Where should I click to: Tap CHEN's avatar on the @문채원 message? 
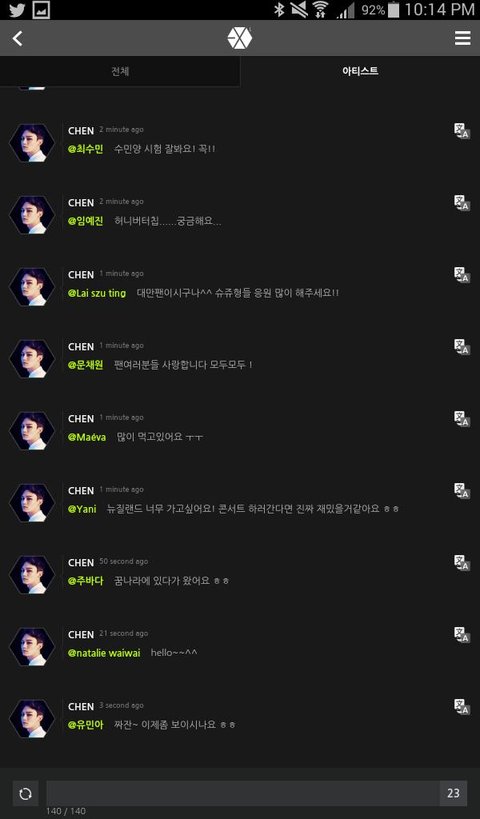pos(32,359)
